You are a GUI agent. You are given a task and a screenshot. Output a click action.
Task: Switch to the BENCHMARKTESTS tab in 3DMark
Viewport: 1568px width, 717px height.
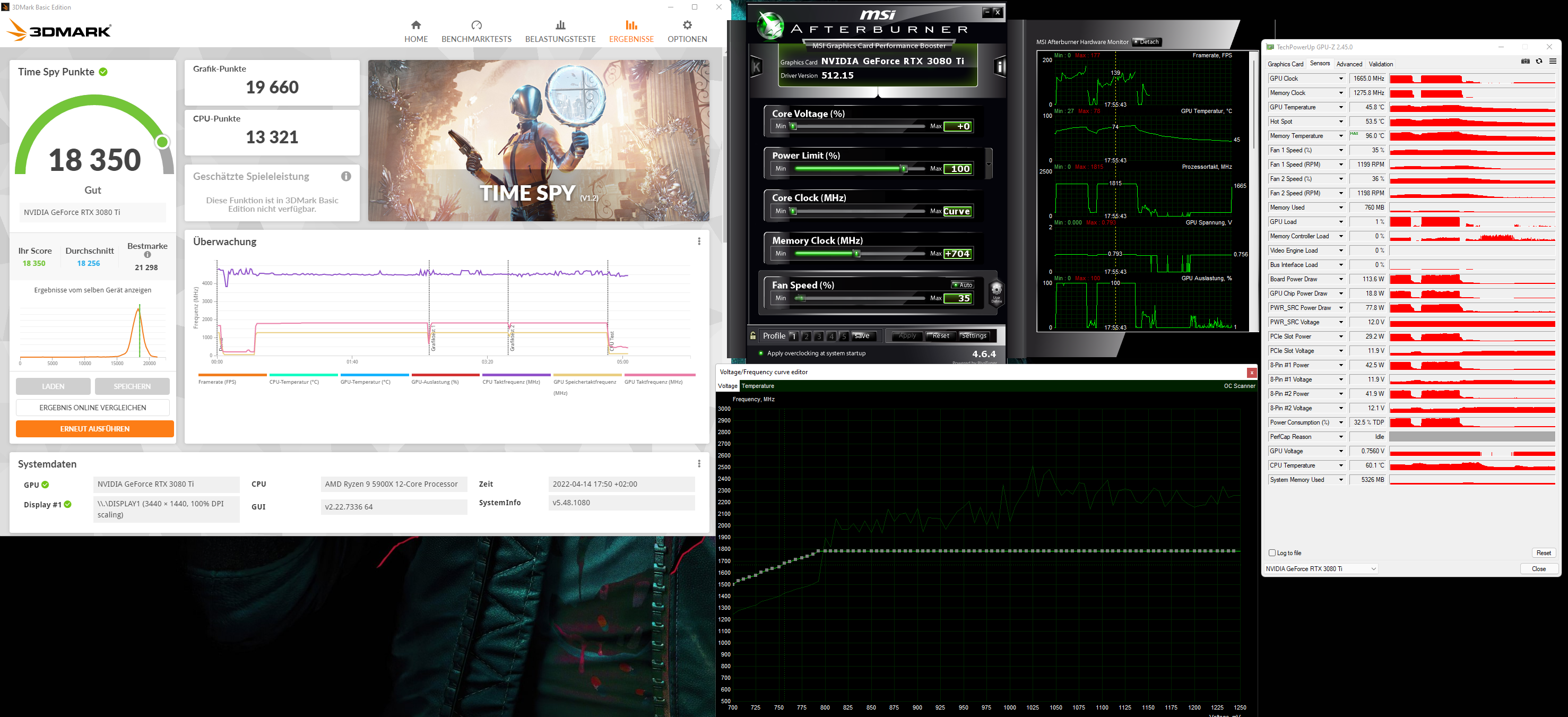pyautogui.click(x=476, y=31)
